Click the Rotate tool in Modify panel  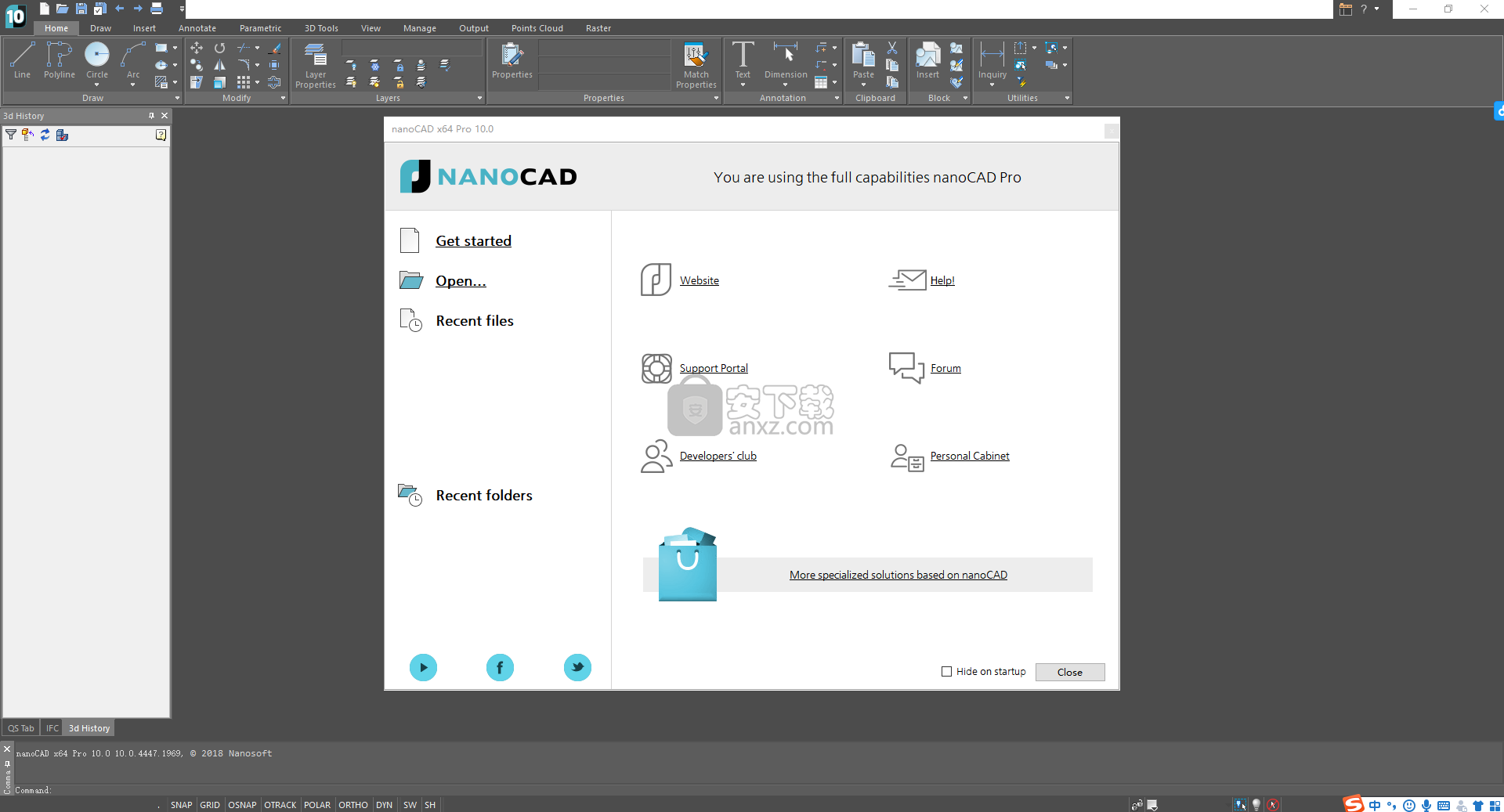pyautogui.click(x=220, y=48)
